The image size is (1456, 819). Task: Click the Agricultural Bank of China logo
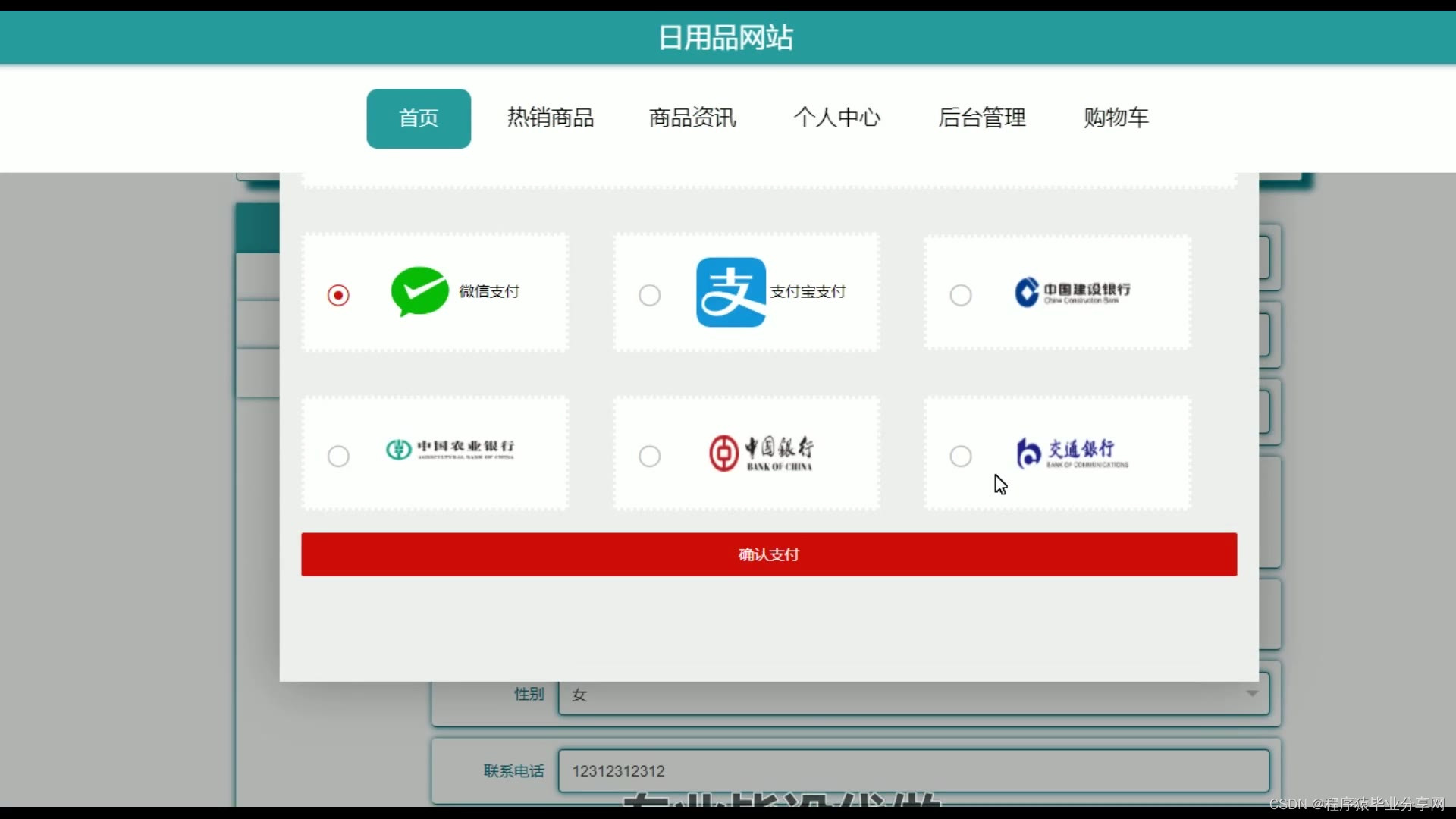450,449
